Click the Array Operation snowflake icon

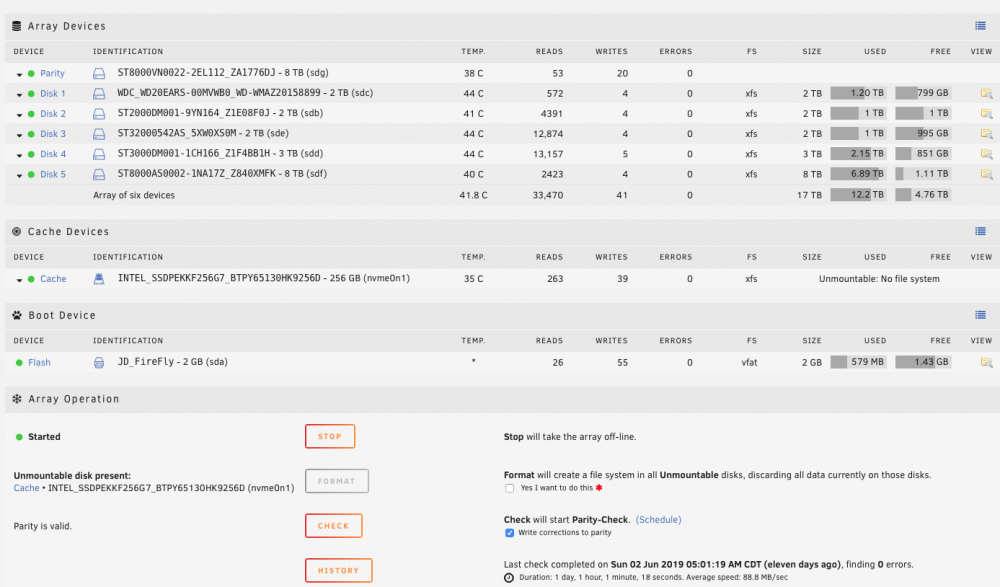tap(17, 399)
